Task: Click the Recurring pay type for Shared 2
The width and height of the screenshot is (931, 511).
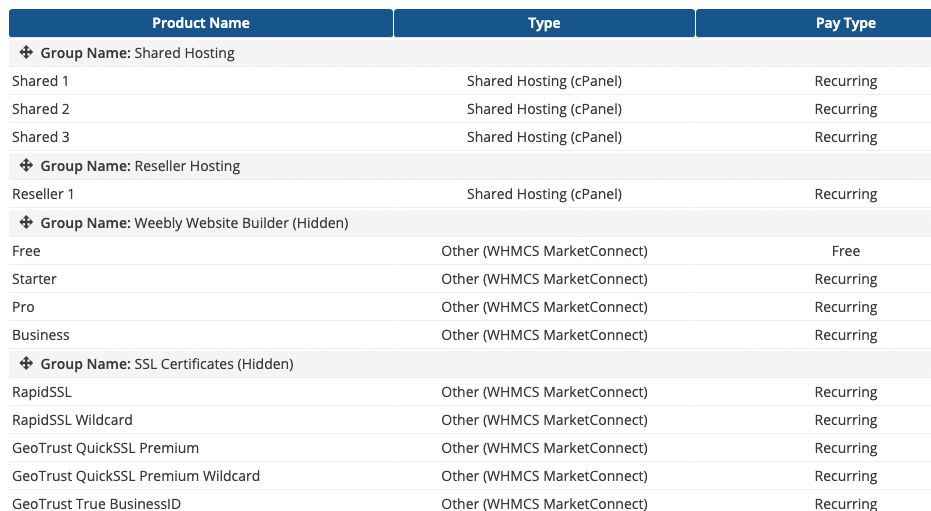Action: click(x=846, y=109)
